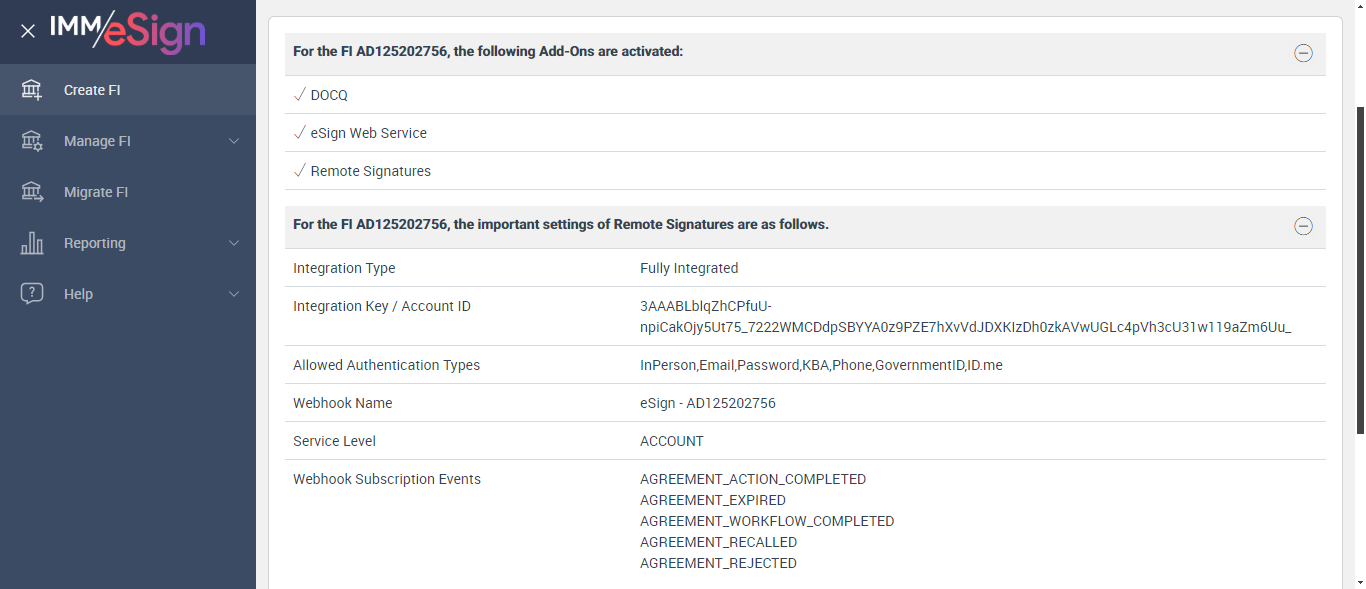
Task: Expand the Manage FI submenu chevron
Action: point(234,141)
